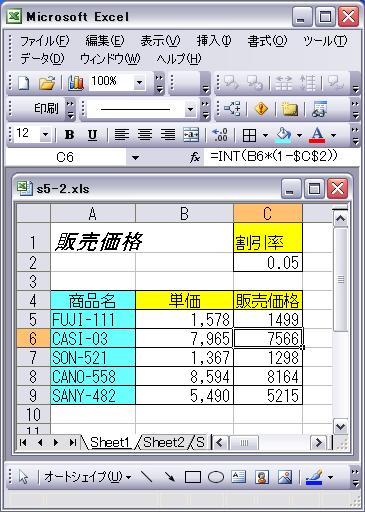Toggle Underline formatting
The height and width of the screenshot is (512, 365).
(92, 135)
